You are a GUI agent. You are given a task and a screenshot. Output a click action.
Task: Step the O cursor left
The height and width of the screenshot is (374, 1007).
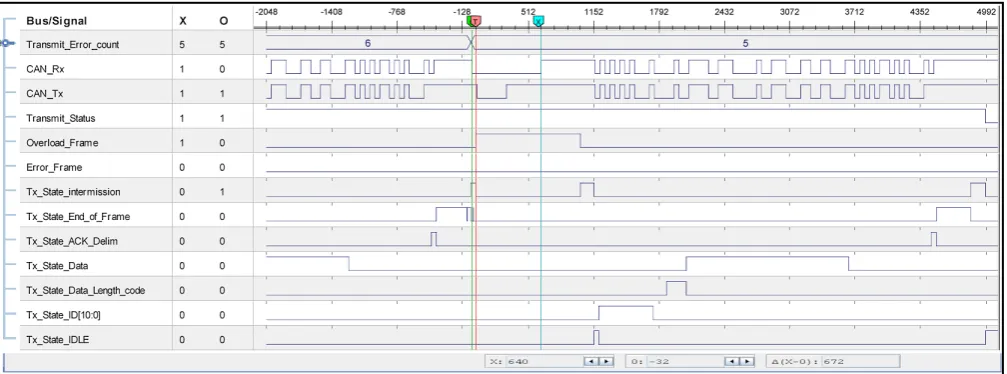(x=732, y=361)
